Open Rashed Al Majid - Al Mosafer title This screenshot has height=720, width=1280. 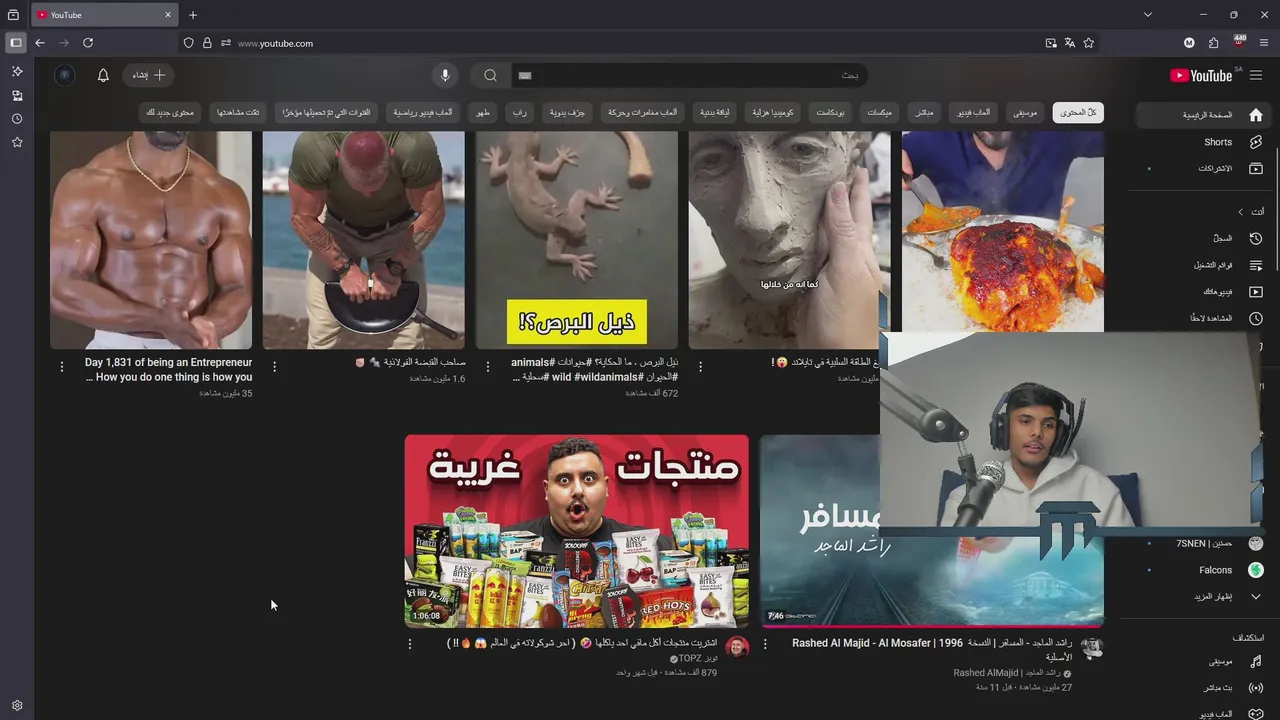click(932, 650)
